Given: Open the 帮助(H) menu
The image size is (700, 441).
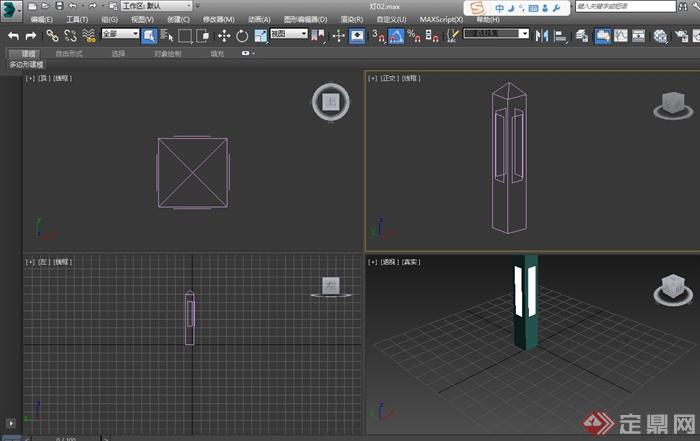Looking at the screenshot, I should tap(488, 20).
